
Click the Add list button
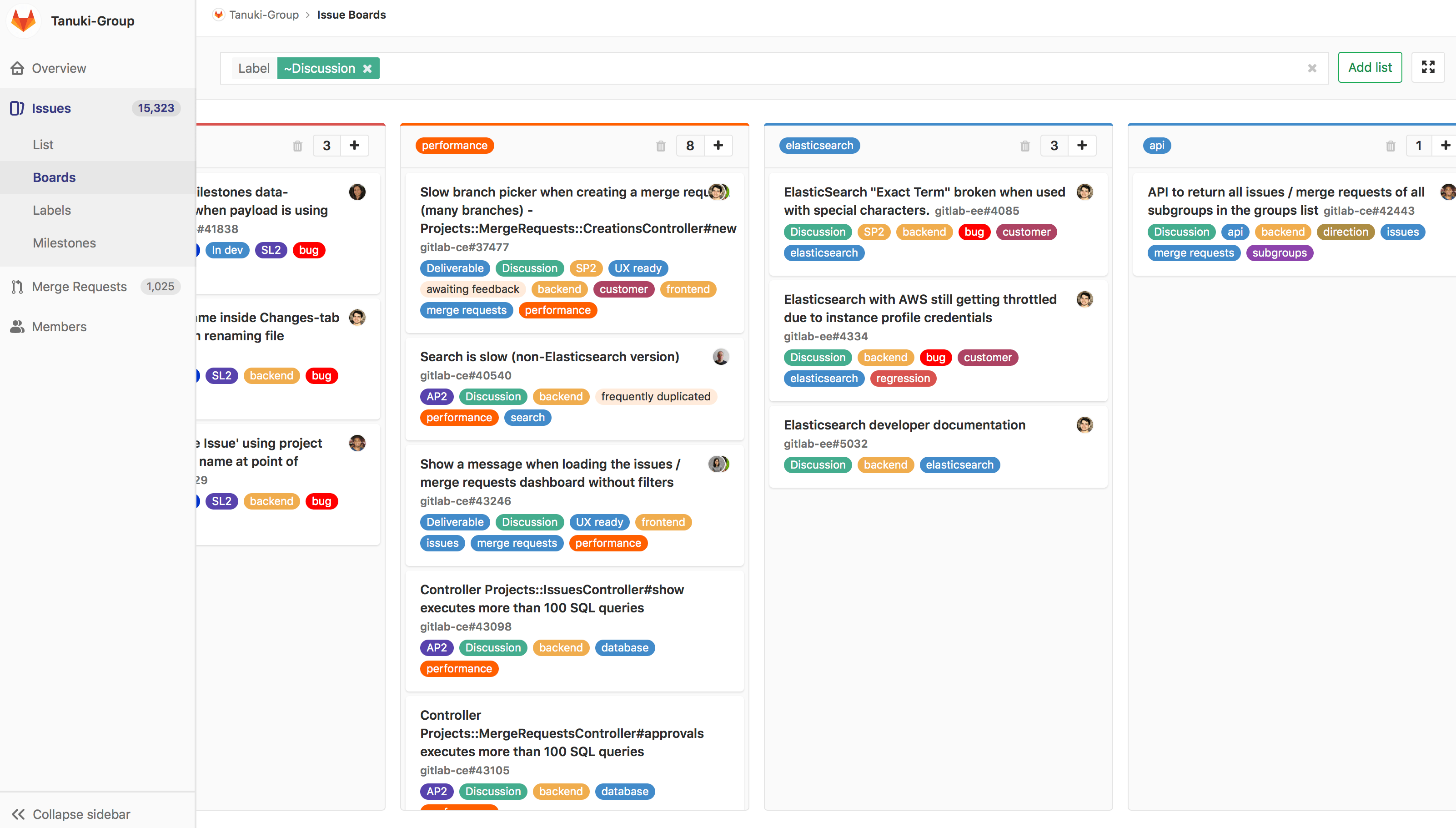tap(1369, 67)
